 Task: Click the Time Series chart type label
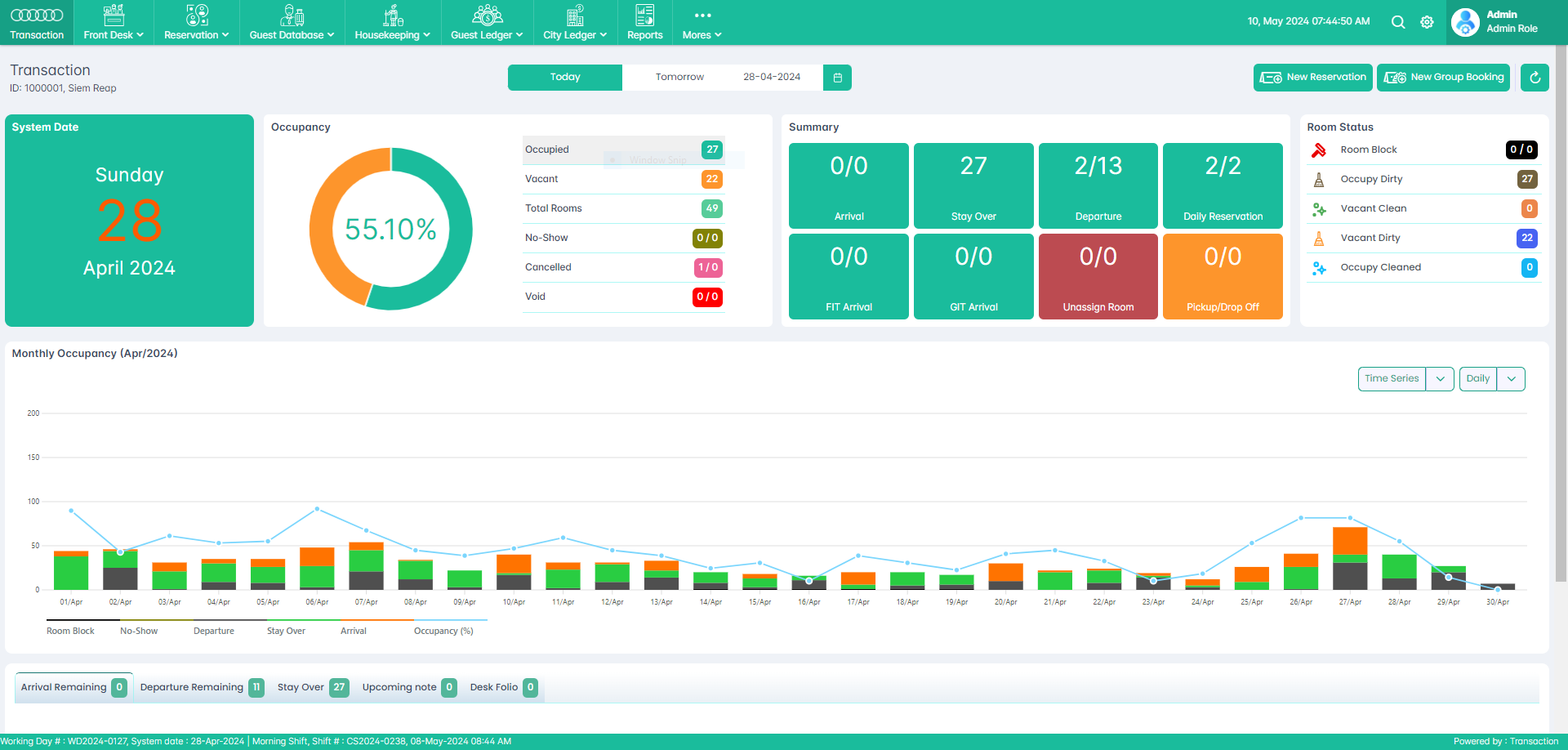tap(1392, 378)
